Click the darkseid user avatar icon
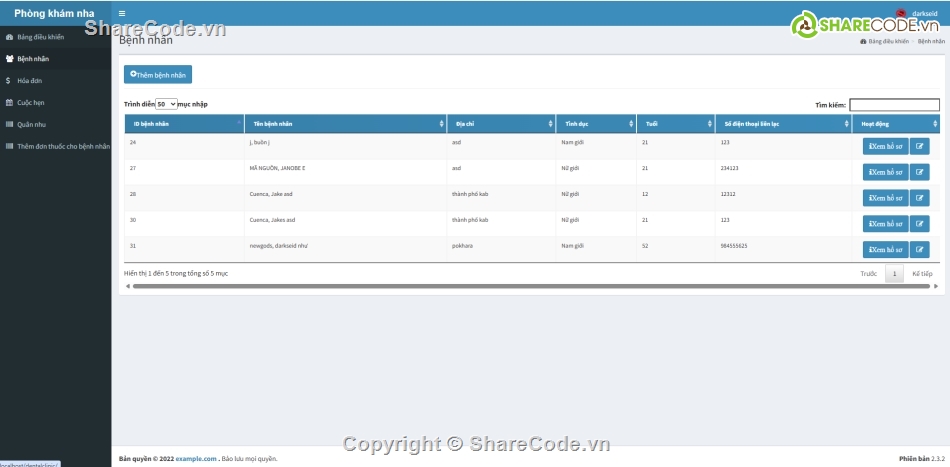 pyautogui.click(x=901, y=13)
